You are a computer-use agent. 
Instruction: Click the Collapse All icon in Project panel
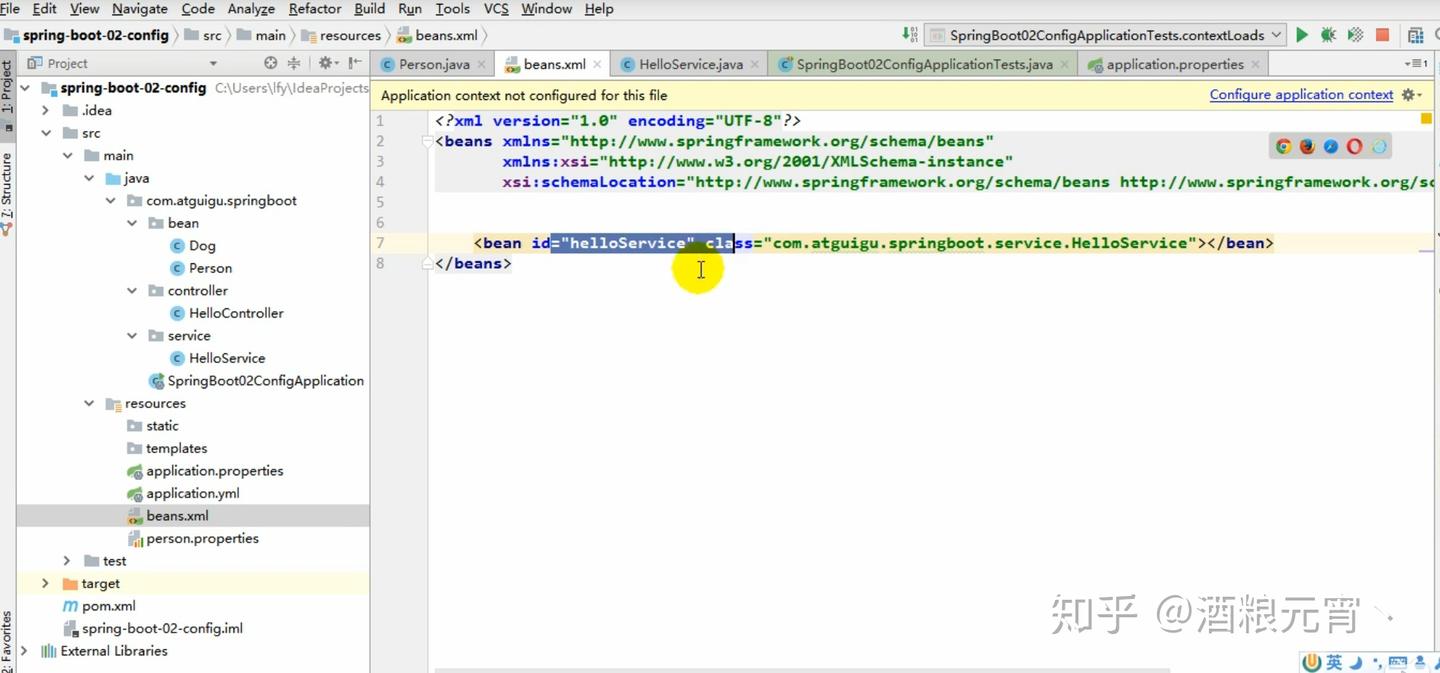293,63
